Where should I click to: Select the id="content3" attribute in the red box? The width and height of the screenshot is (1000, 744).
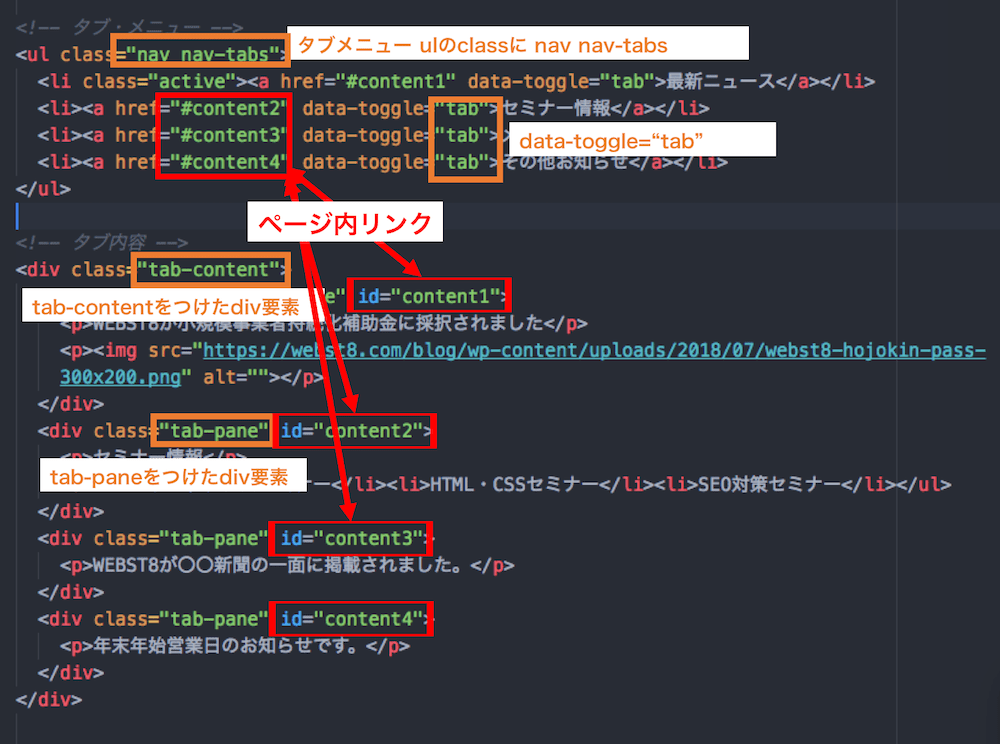[352, 538]
